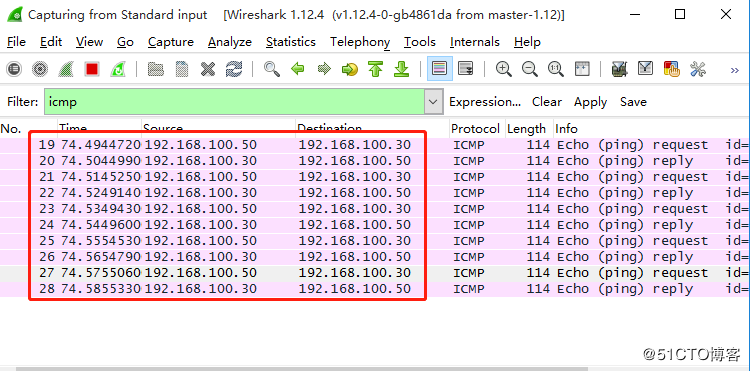Open the capture options icon

(x=40, y=69)
